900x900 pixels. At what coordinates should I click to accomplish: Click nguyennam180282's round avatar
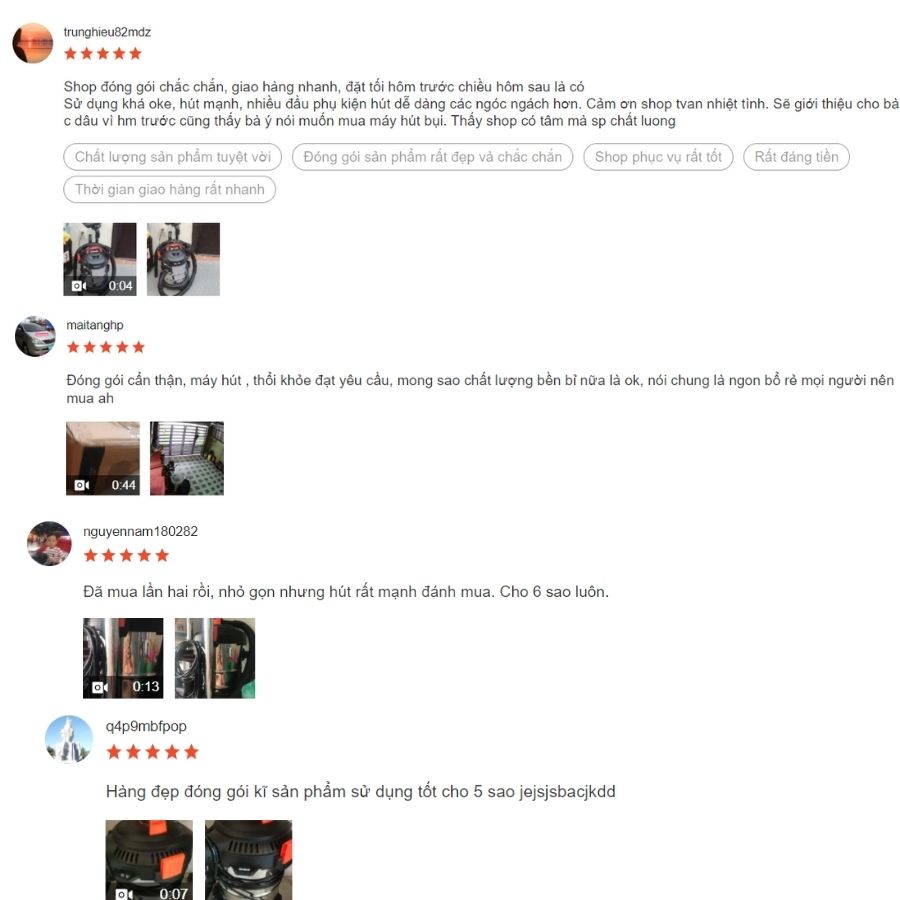tap(49, 544)
